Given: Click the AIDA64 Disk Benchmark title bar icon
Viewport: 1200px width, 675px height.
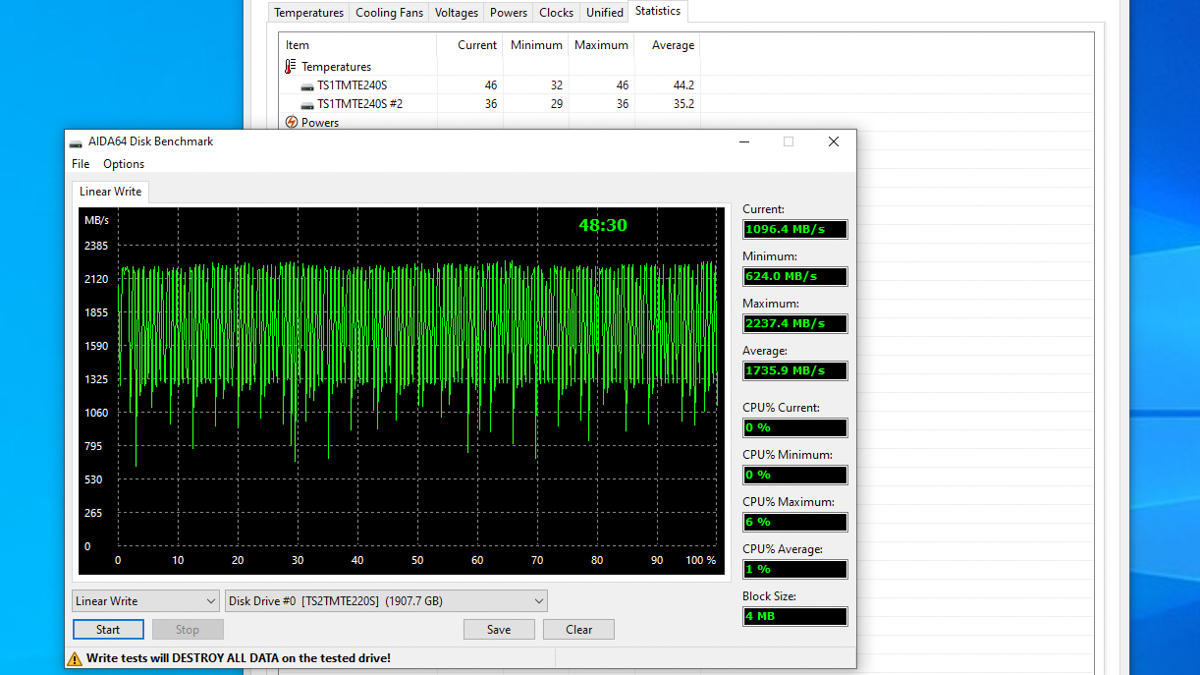Looking at the screenshot, I should 76,142.
